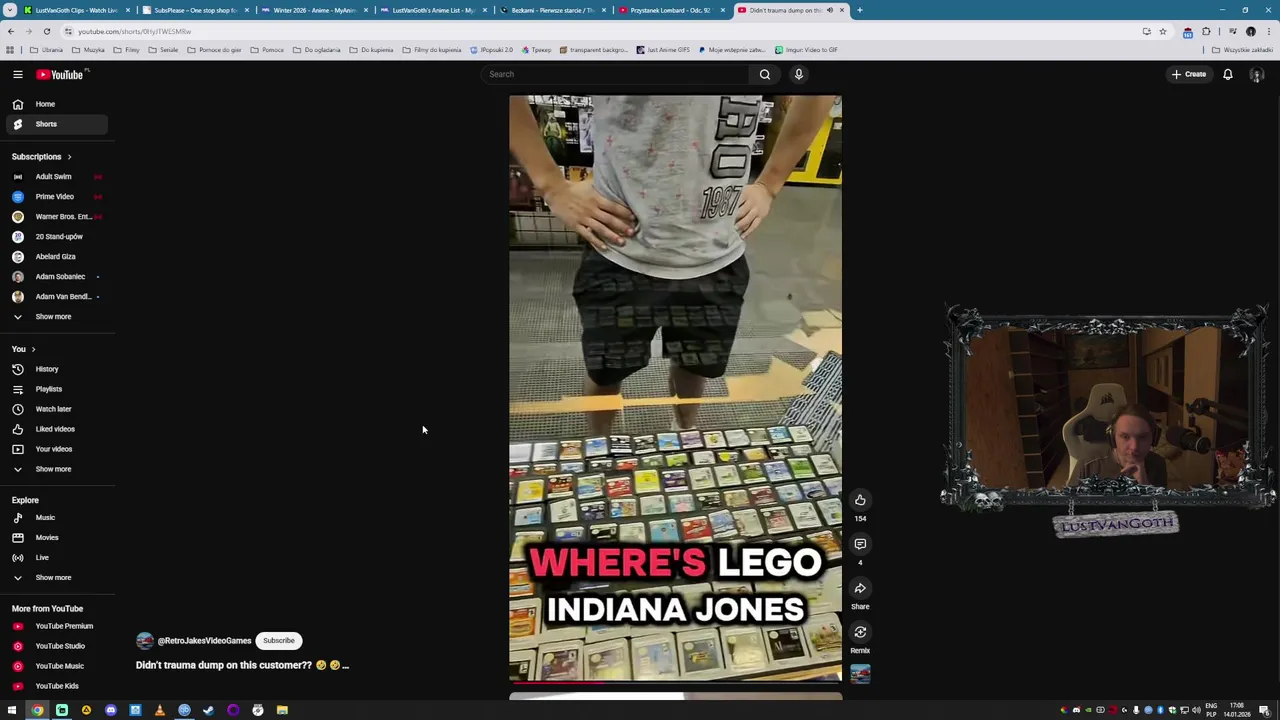Show more under the You section
The width and height of the screenshot is (1280, 720).
(x=53, y=469)
